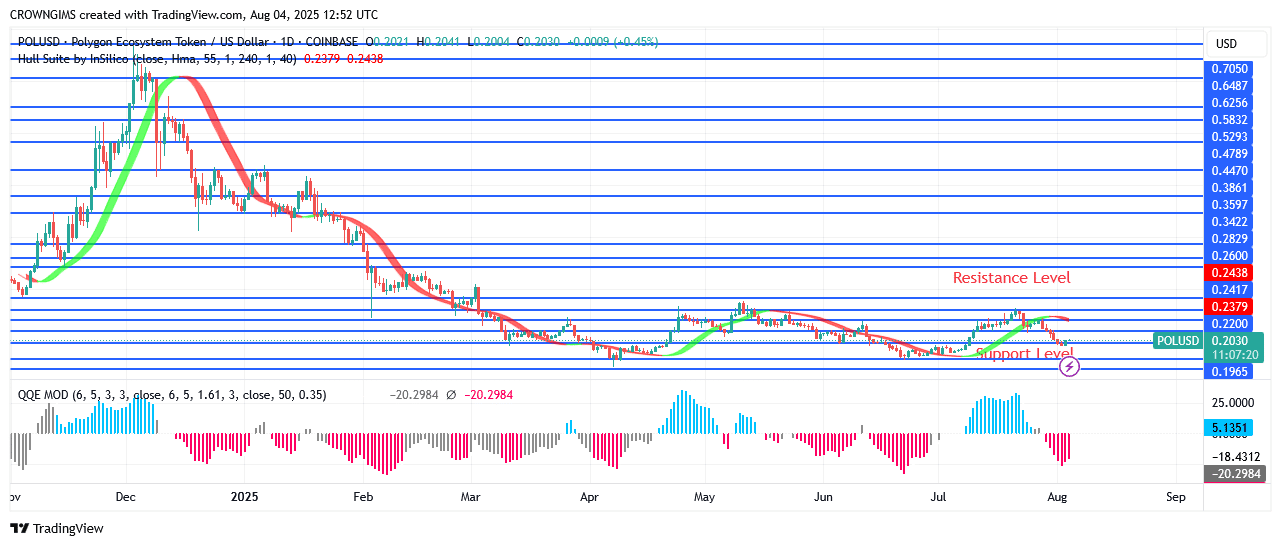Viewport: 1281px width, 546px height.
Task: Click the Jul label on time axis
Action: pos(939,496)
